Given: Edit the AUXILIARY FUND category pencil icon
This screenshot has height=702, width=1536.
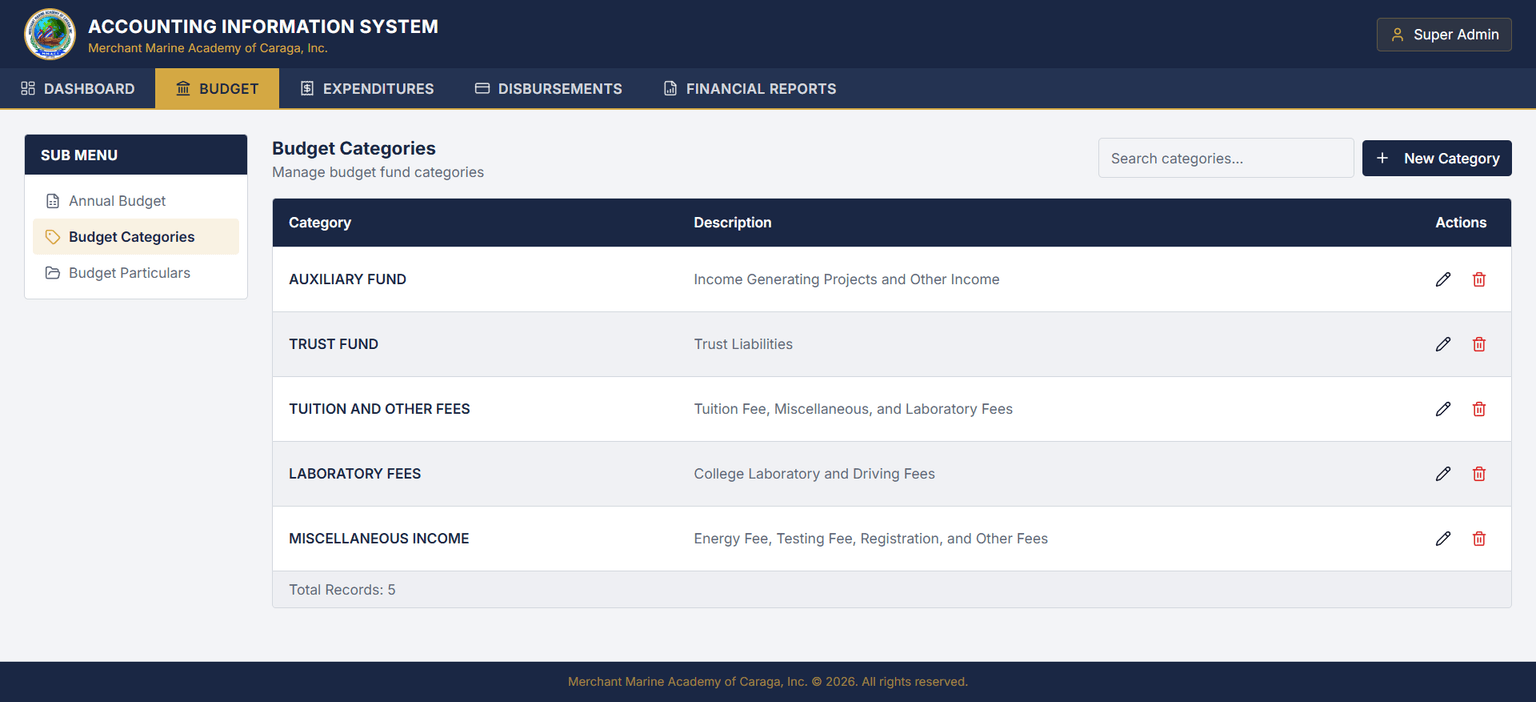Looking at the screenshot, I should (1443, 279).
